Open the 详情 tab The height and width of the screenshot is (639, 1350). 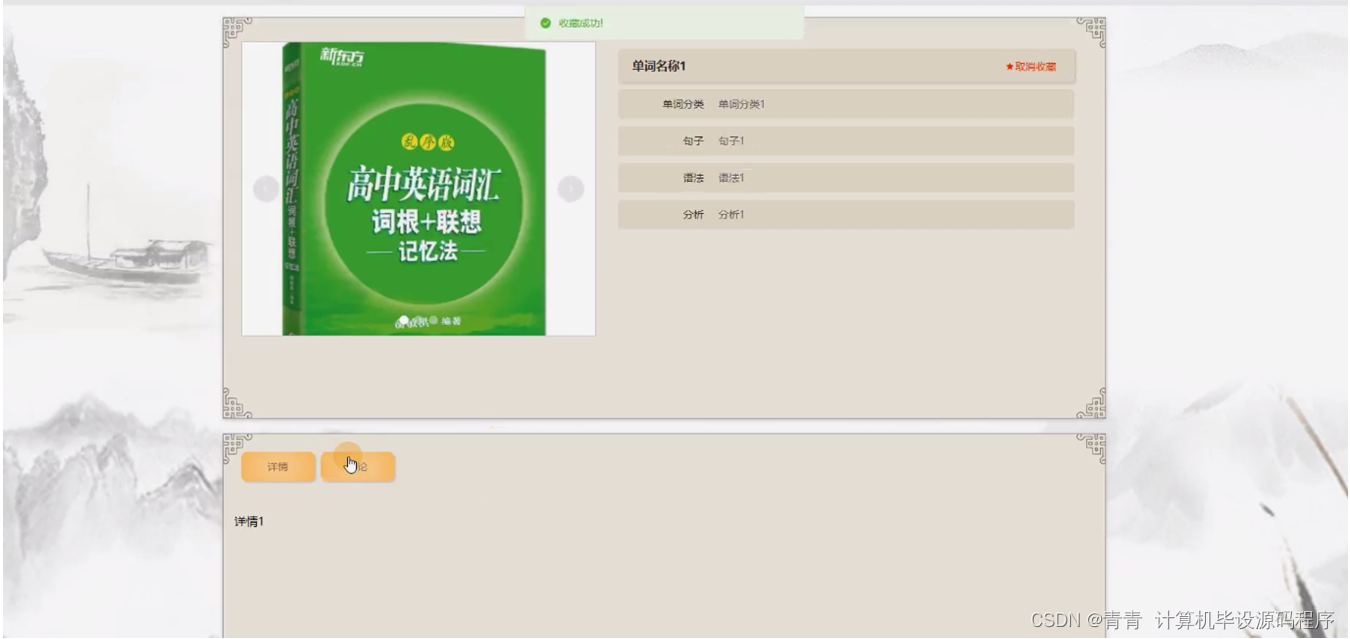tap(278, 467)
